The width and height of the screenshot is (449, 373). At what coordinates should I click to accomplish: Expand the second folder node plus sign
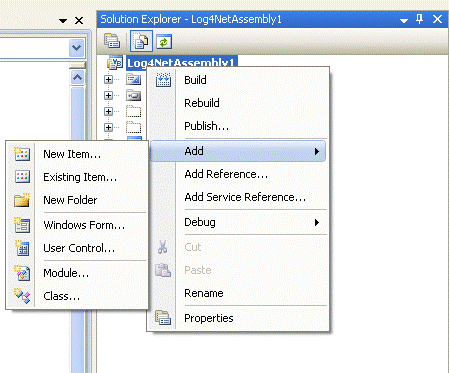(108, 95)
